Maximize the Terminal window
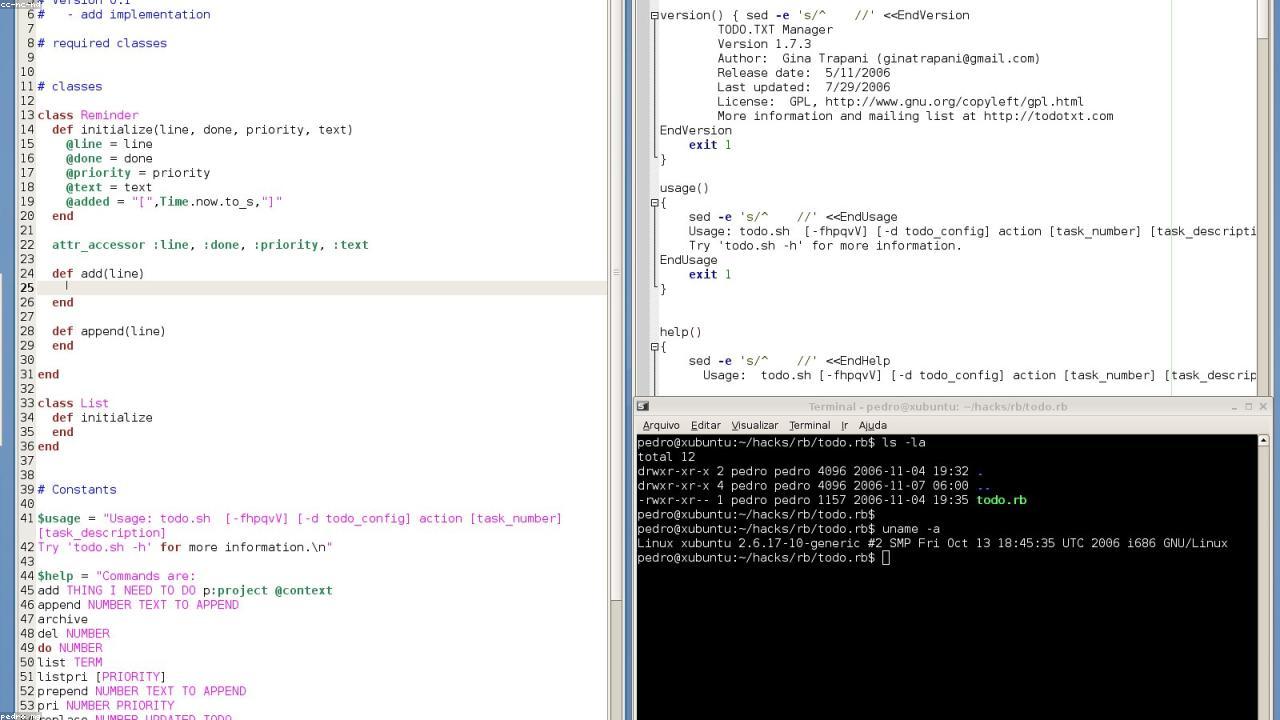This screenshot has width=1280, height=720. tap(1248, 407)
